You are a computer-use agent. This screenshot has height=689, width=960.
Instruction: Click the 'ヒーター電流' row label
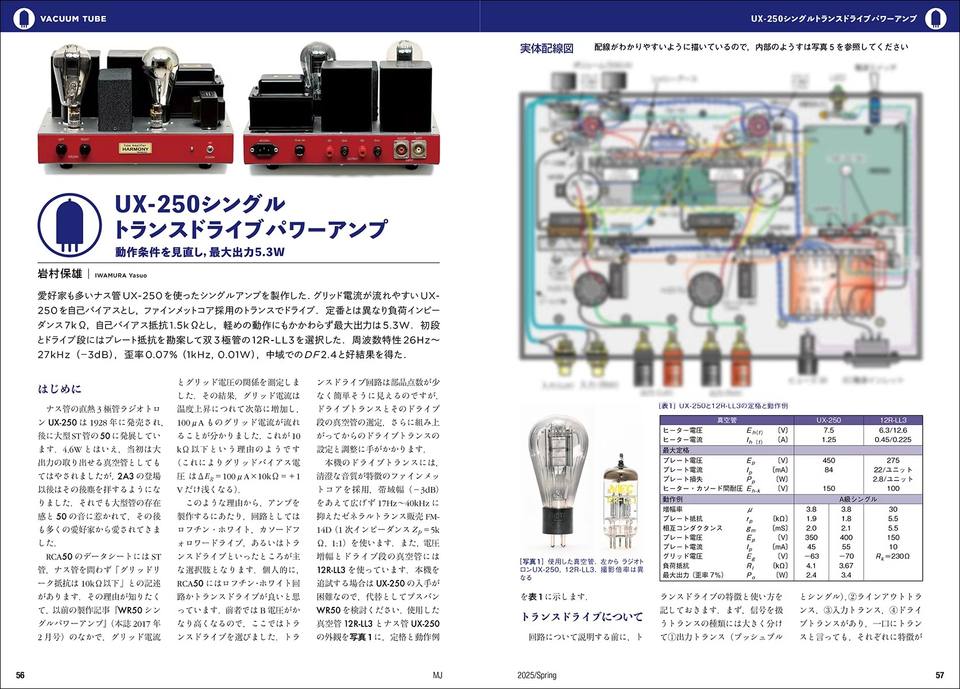coord(683,440)
